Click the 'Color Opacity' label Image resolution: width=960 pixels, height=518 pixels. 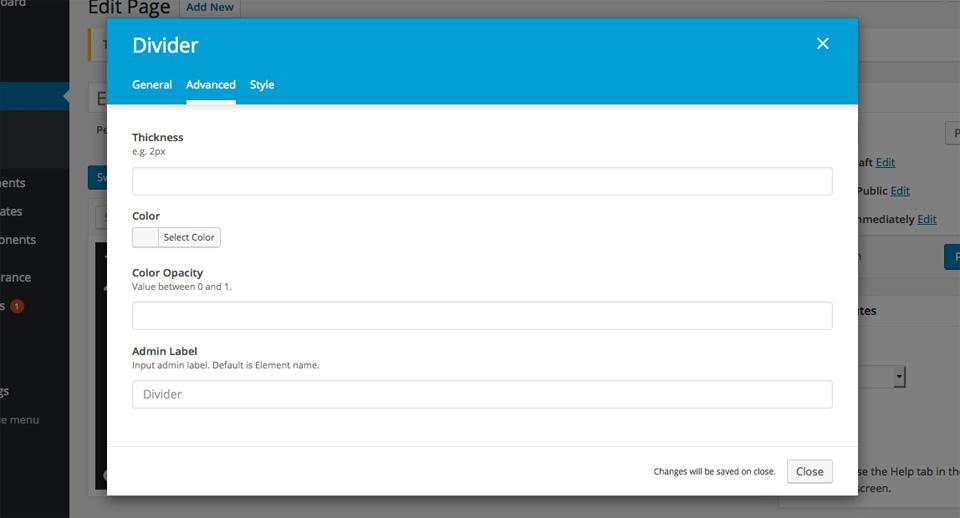[167, 272]
